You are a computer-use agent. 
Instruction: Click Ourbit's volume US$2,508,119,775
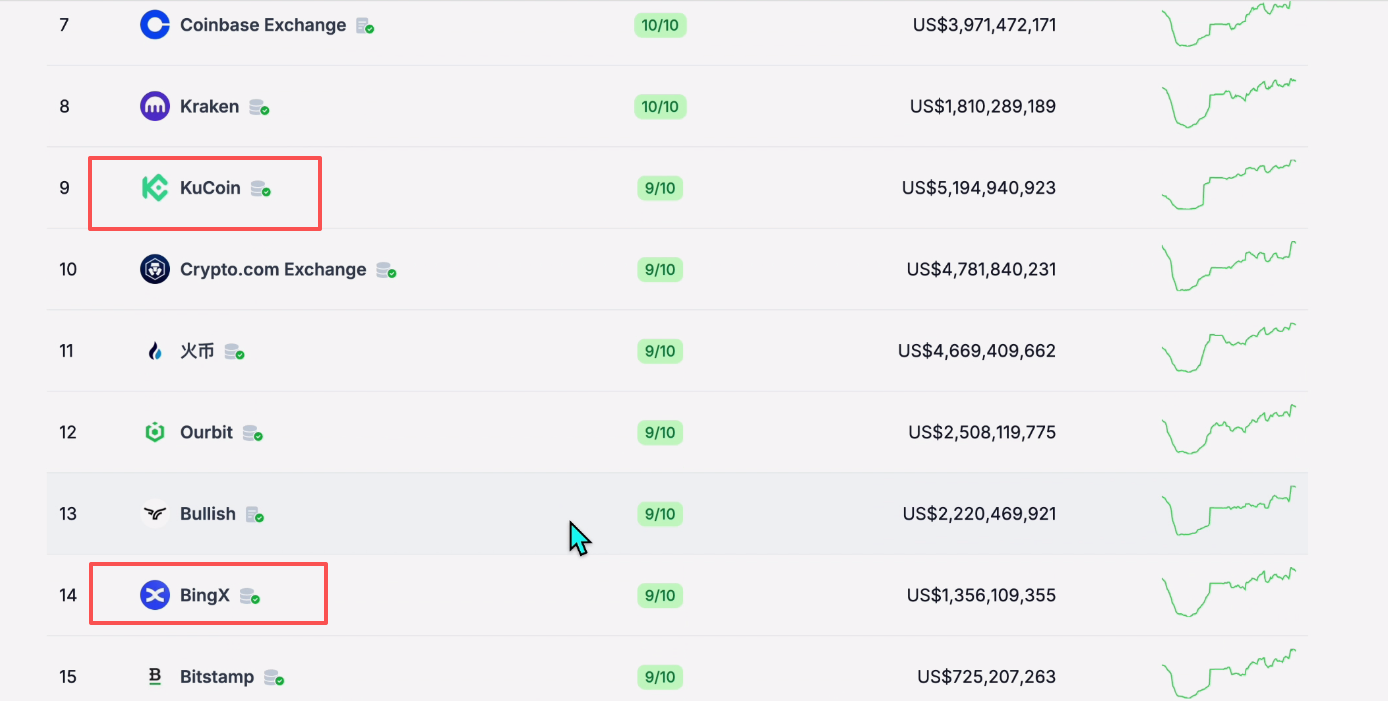tap(982, 432)
